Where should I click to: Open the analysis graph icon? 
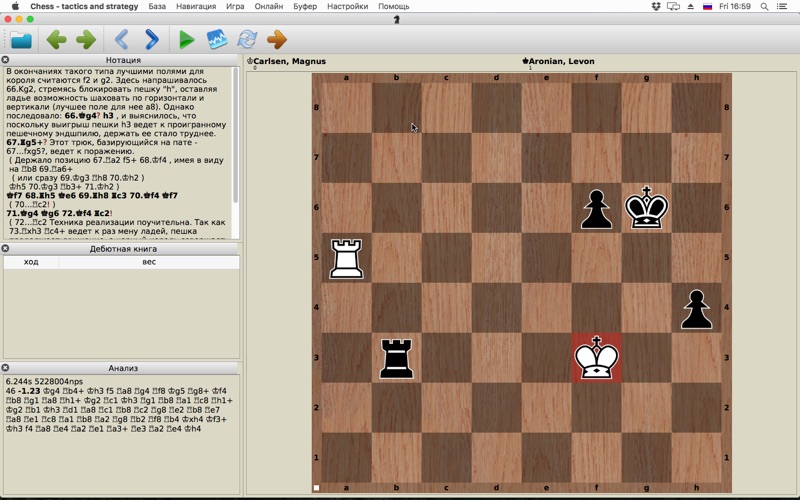[217, 39]
